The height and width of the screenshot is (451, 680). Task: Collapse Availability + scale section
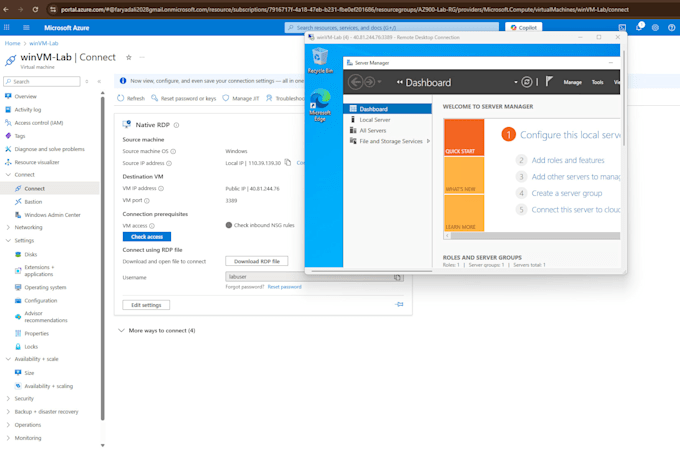click(8, 359)
